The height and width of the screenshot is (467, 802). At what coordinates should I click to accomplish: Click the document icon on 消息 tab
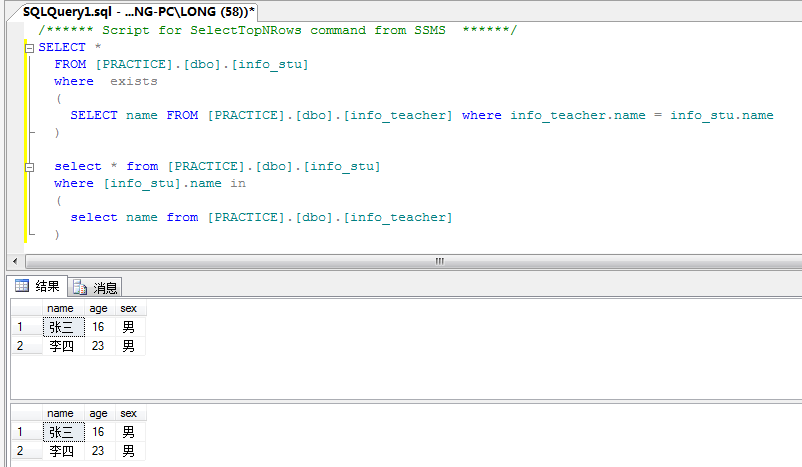80,287
